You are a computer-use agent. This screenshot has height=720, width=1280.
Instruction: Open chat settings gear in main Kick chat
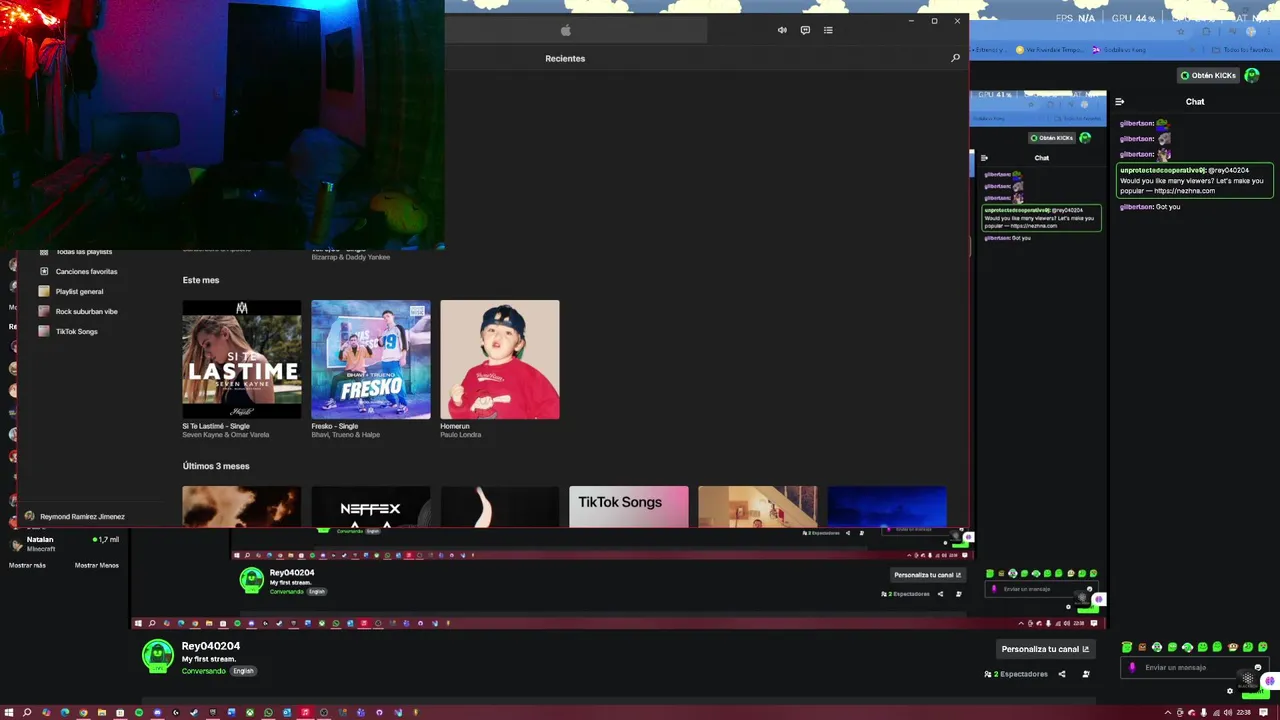tap(1229, 691)
